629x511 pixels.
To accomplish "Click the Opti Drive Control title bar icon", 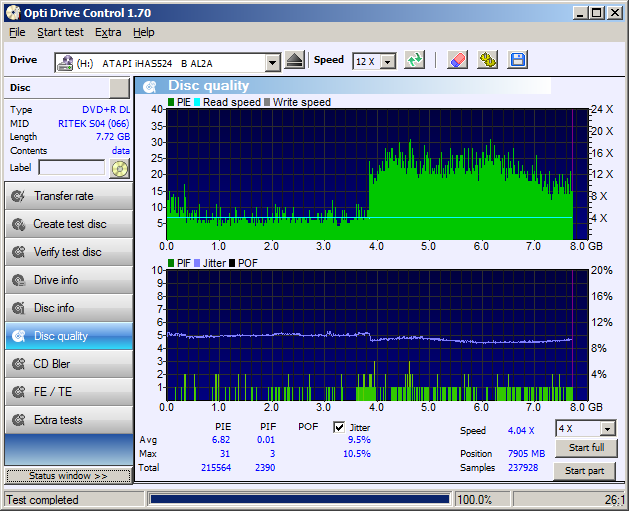I will pyautogui.click(x=13, y=13).
